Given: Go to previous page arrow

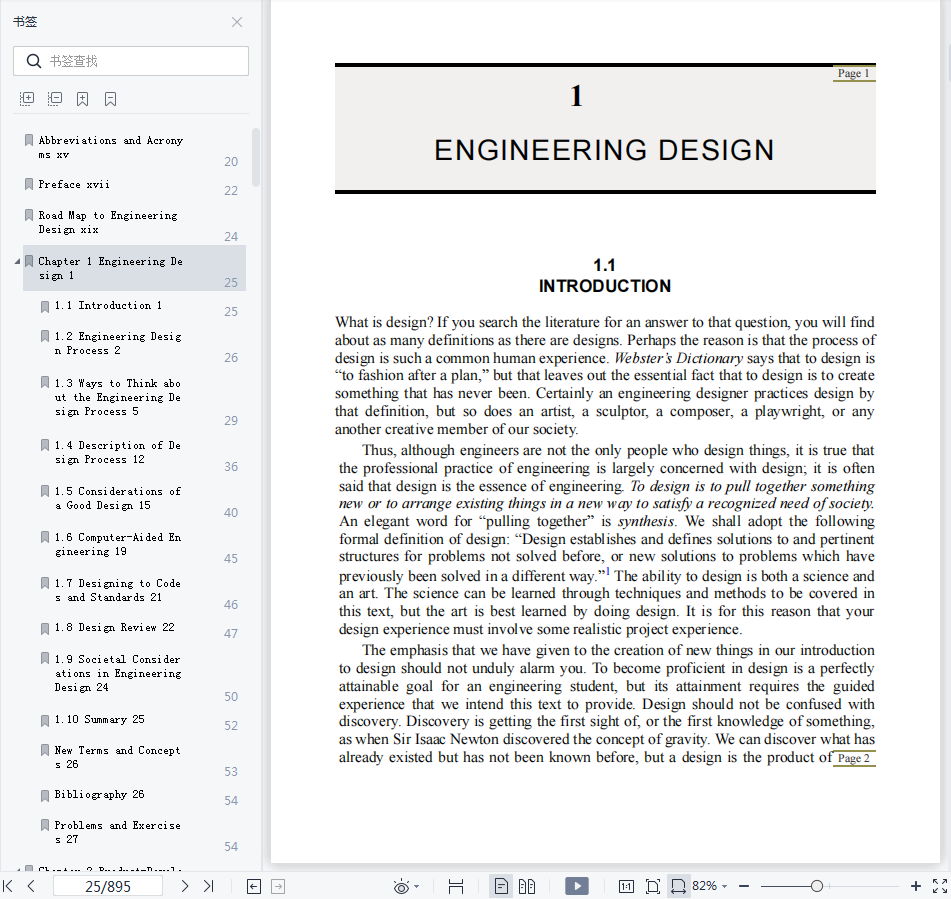Looking at the screenshot, I should coord(32,886).
